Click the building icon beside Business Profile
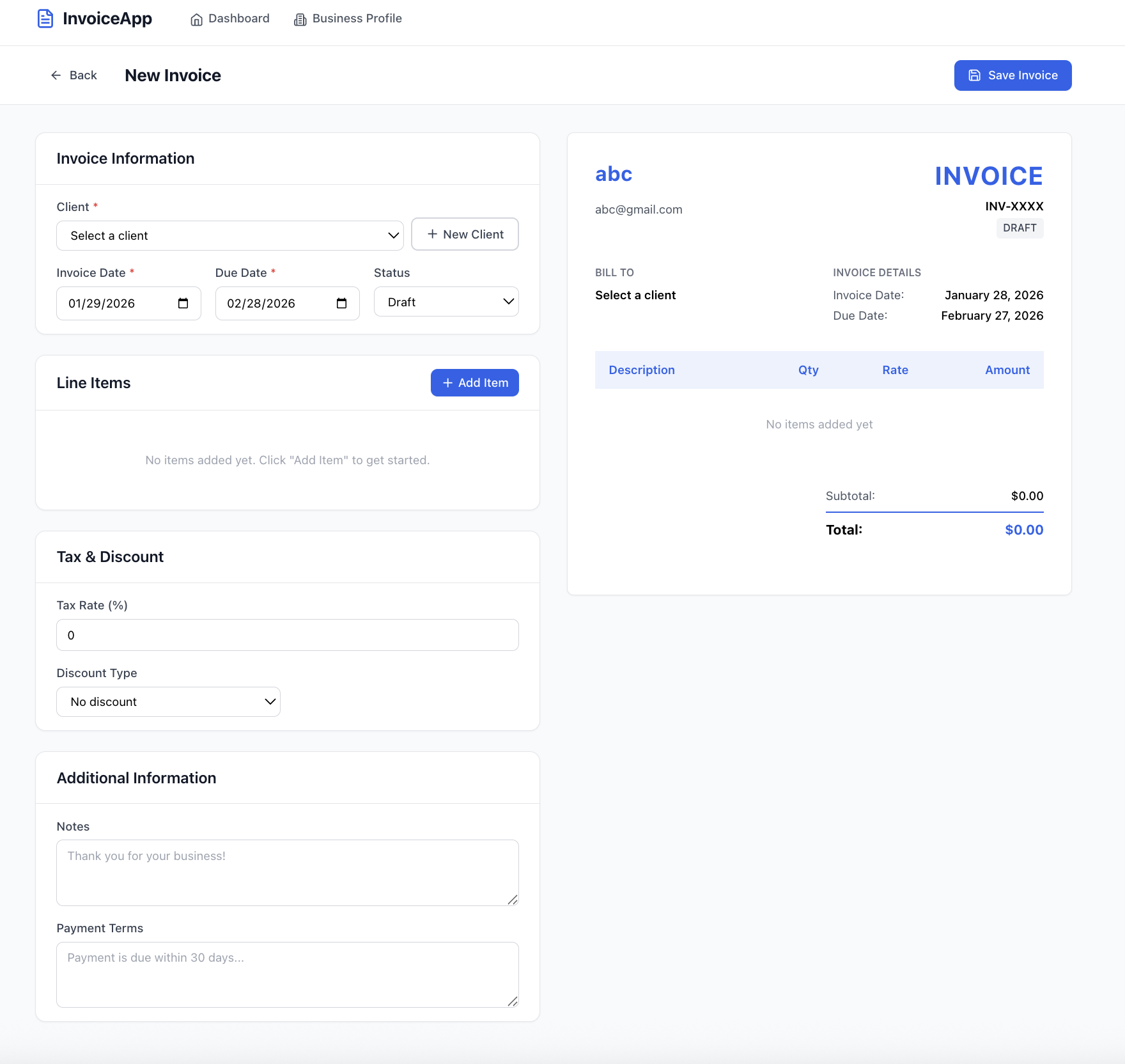 (x=299, y=19)
